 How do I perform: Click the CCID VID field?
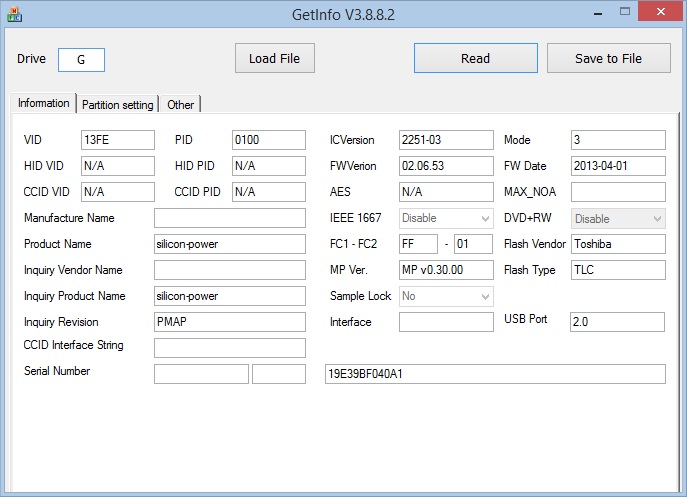[118, 192]
